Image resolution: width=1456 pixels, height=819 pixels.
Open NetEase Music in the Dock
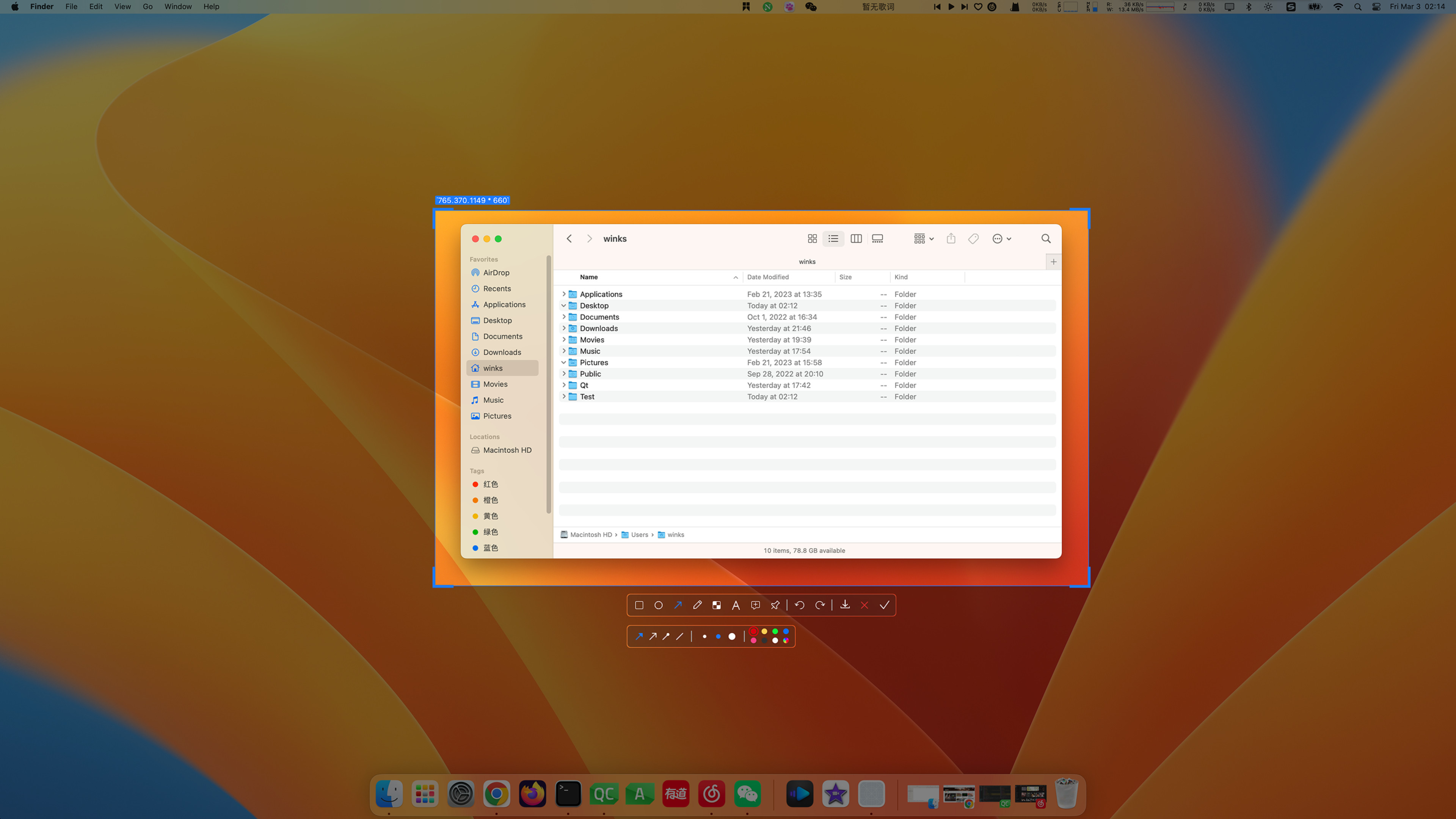[x=712, y=794]
